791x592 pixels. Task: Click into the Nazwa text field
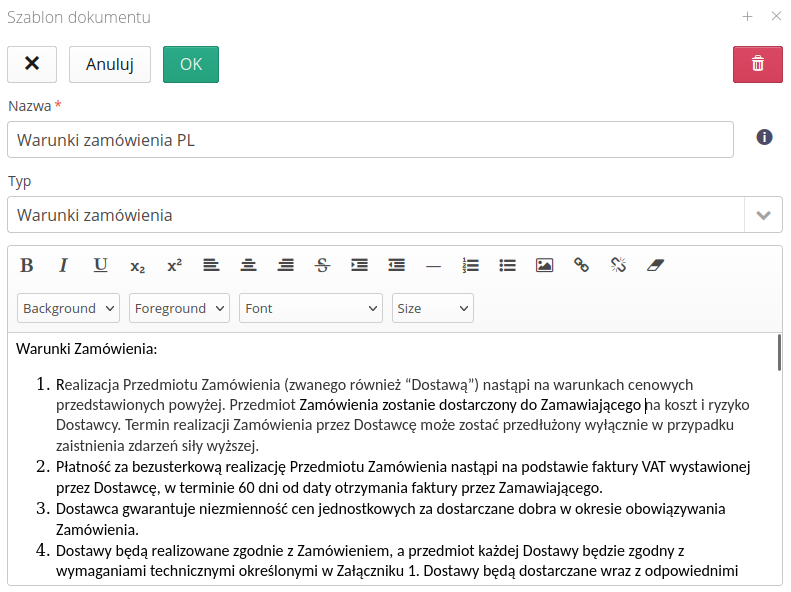pos(370,140)
